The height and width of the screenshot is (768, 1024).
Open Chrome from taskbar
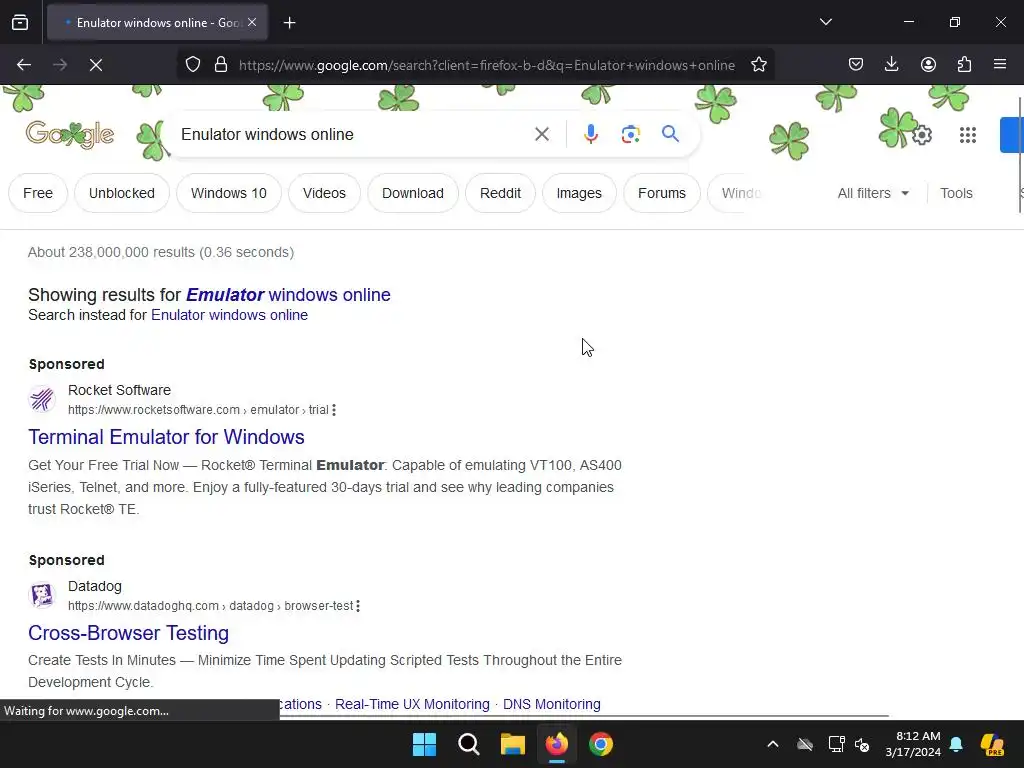pyautogui.click(x=600, y=744)
